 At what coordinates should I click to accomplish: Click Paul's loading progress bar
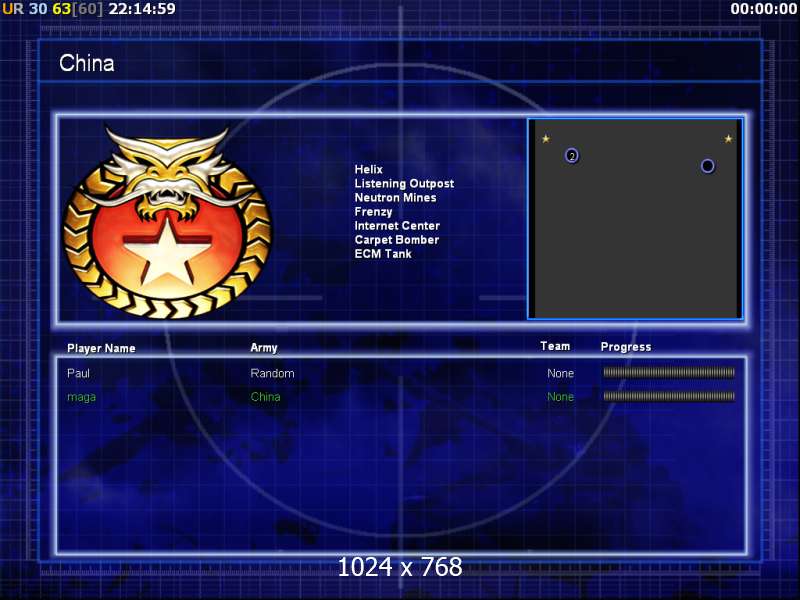(x=669, y=373)
